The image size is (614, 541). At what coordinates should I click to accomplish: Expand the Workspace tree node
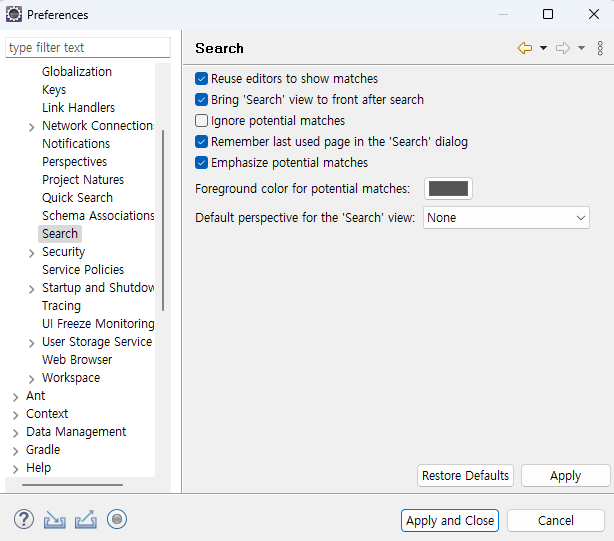pyautogui.click(x=31, y=379)
